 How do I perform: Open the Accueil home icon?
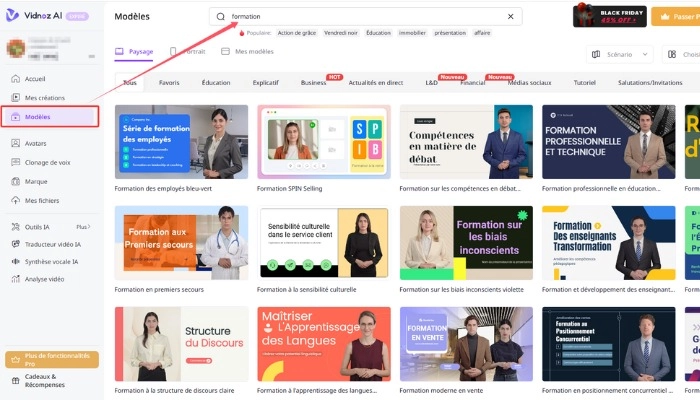coord(16,79)
